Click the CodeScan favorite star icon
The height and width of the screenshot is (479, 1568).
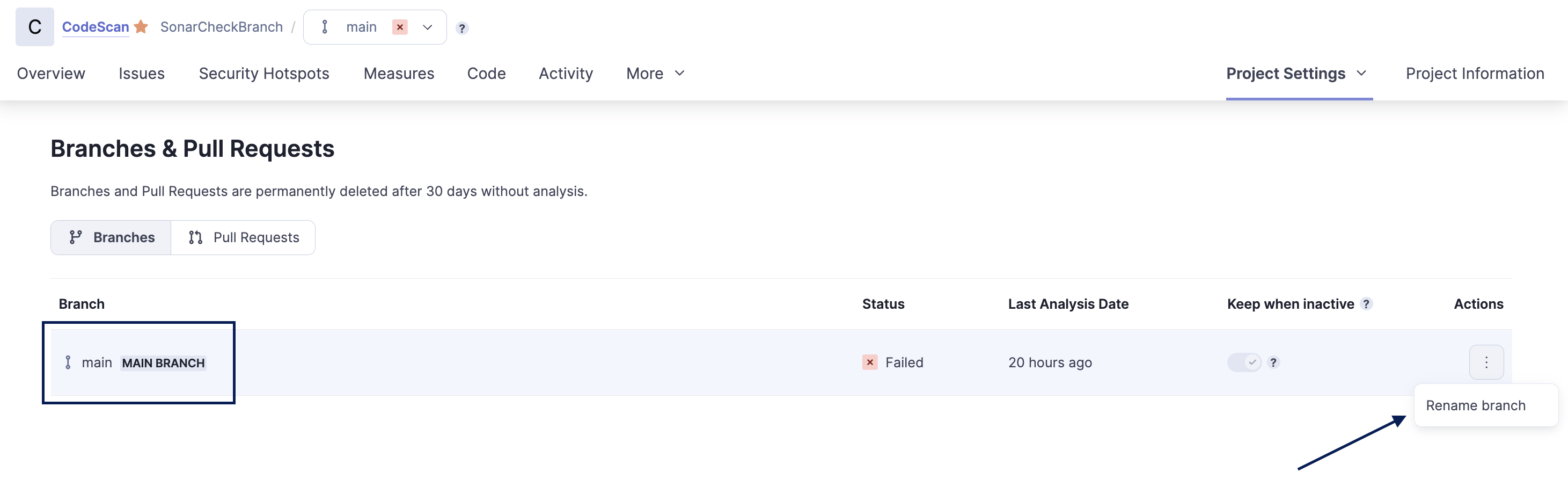click(x=141, y=27)
